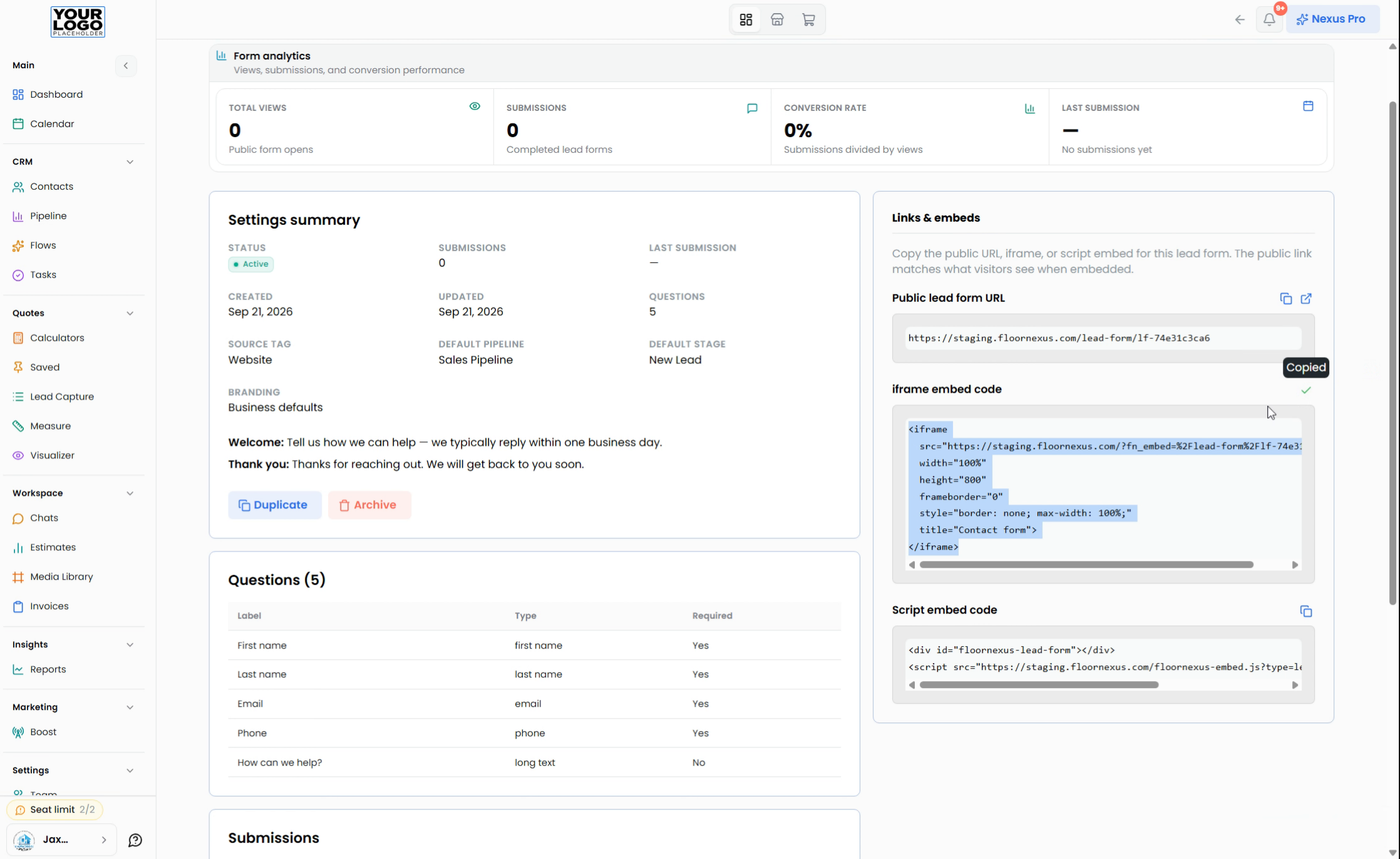The width and height of the screenshot is (1400, 859).
Task: Open the storefront icon in top bar
Action: pos(777,19)
